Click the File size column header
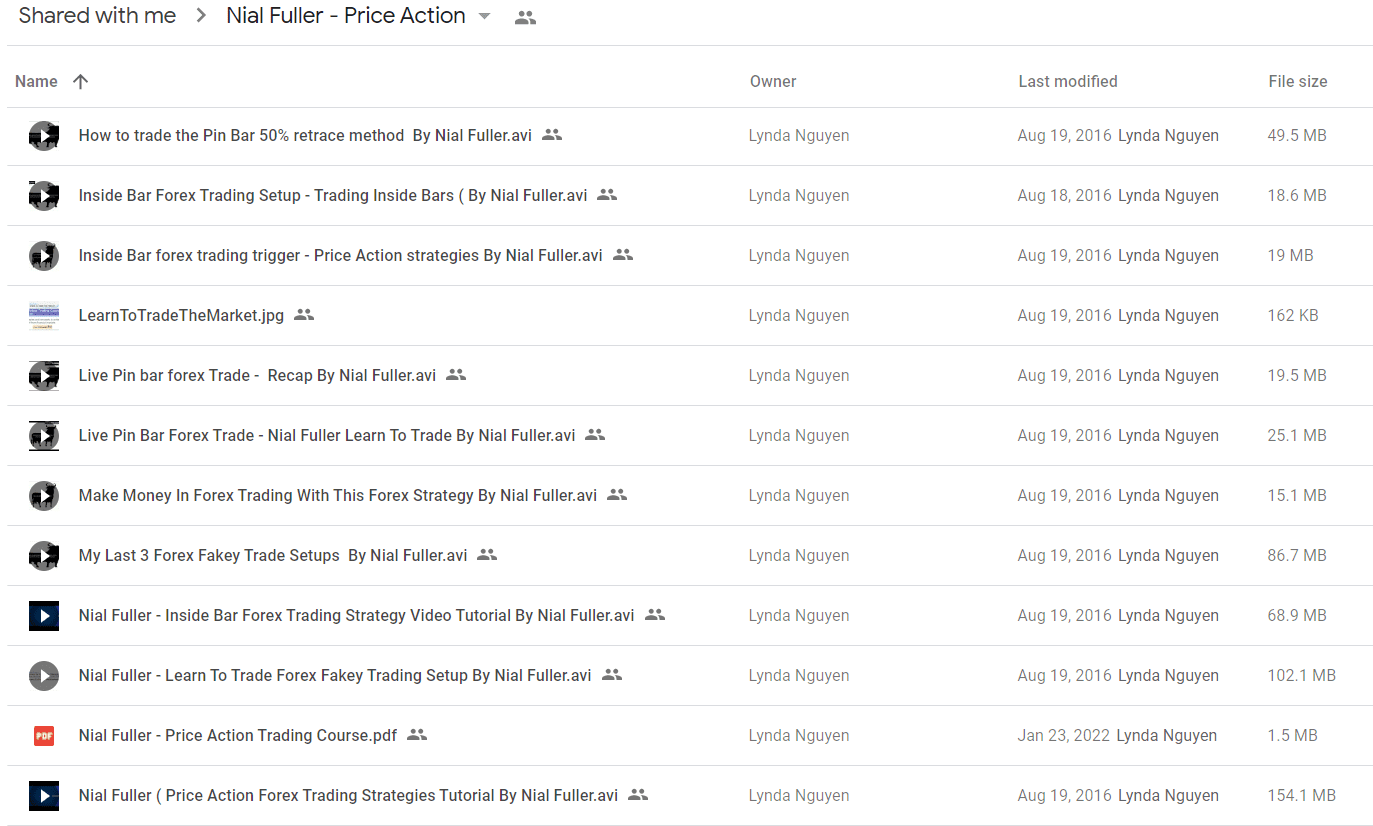 pyautogui.click(x=1298, y=82)
